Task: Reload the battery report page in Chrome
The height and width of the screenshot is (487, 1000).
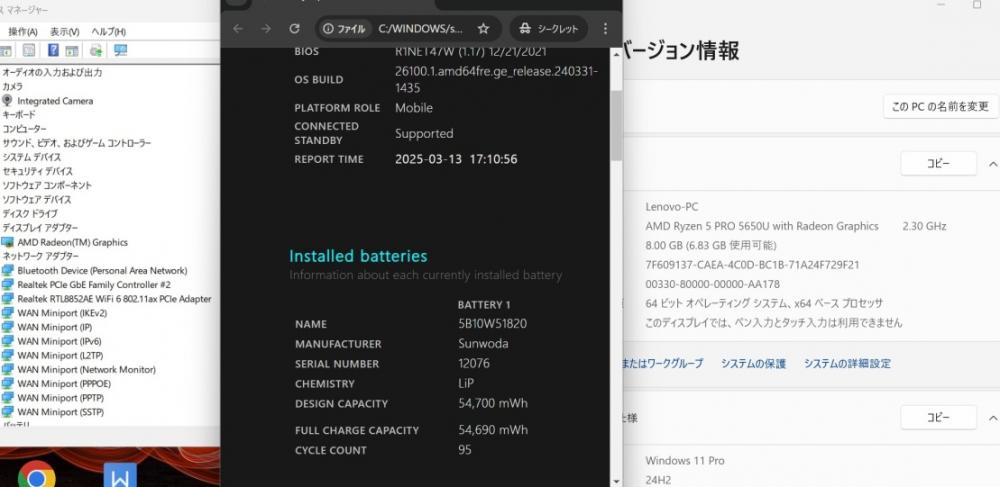Action: point(294,29)
